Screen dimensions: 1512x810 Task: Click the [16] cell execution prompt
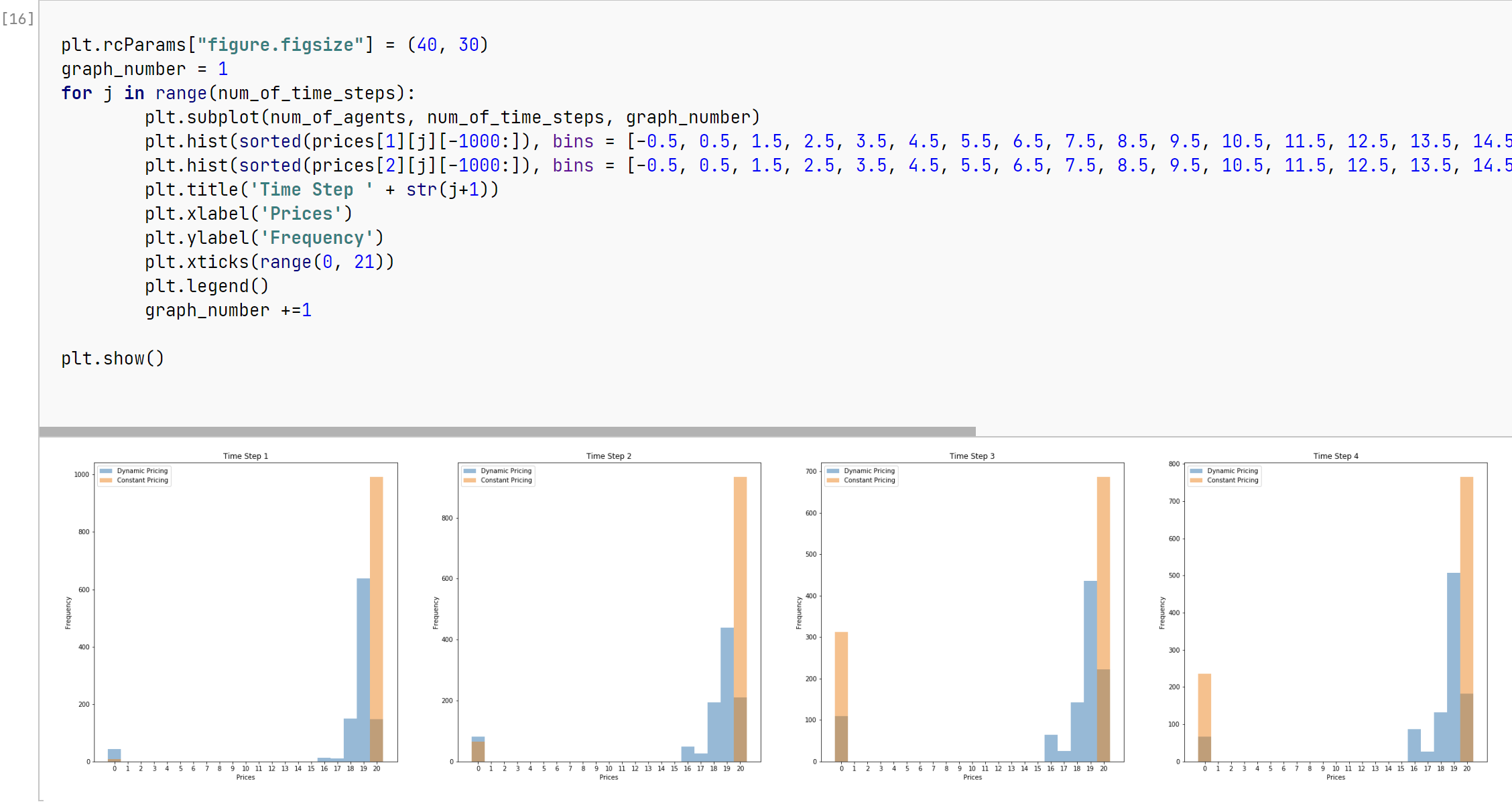pos(18,19)
